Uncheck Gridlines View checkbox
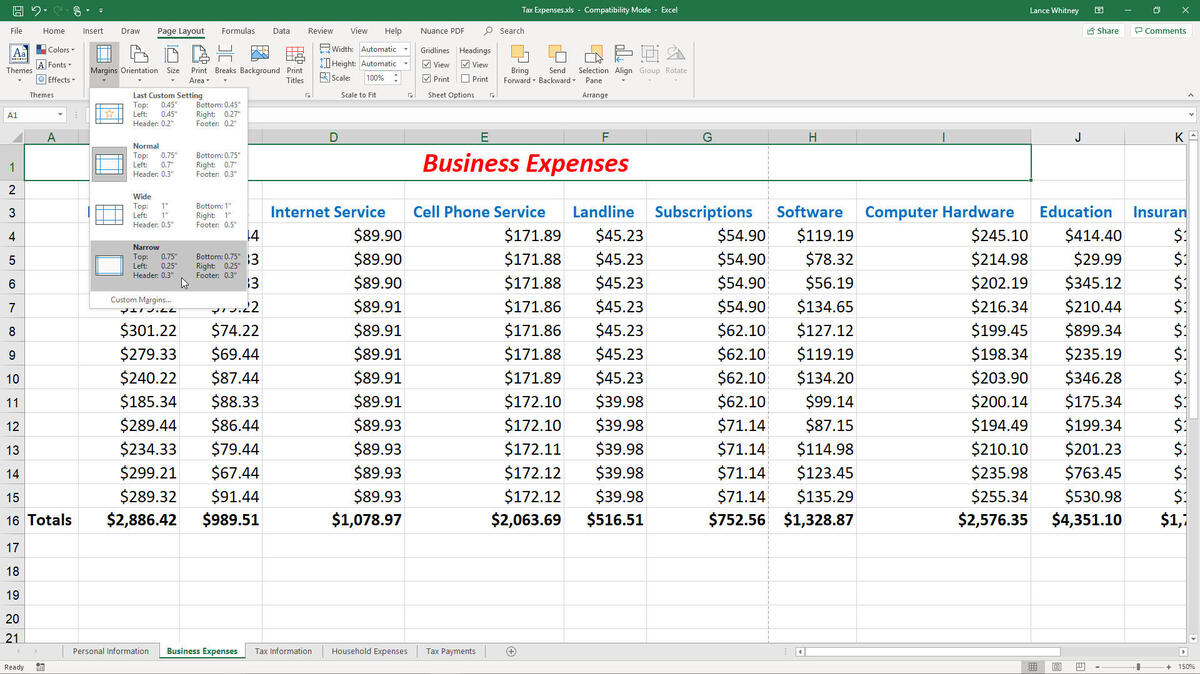 tap(428, 65)
